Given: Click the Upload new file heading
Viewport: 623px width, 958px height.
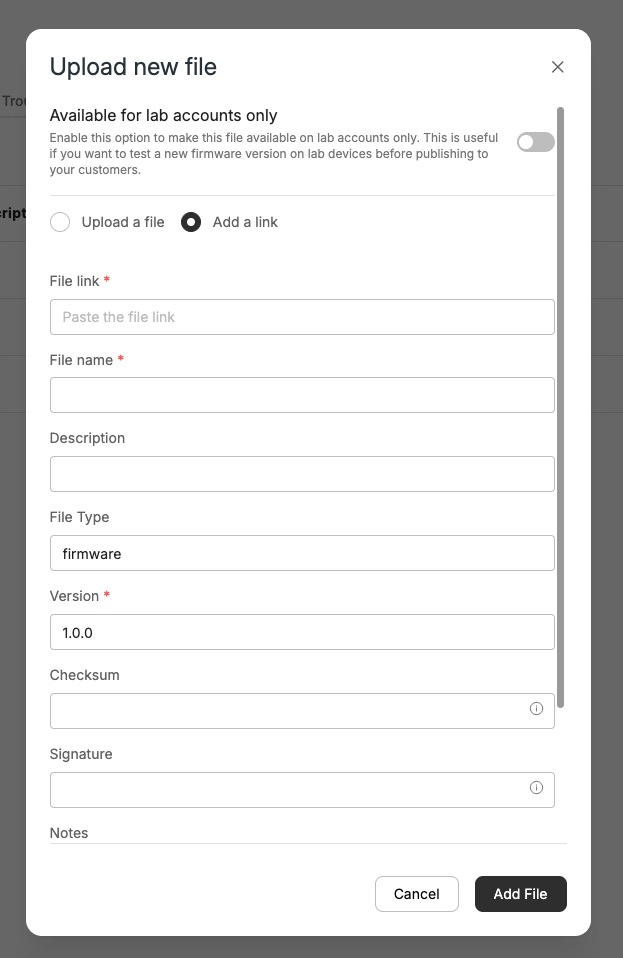Looking at the screenshot, I should [133, 67].
